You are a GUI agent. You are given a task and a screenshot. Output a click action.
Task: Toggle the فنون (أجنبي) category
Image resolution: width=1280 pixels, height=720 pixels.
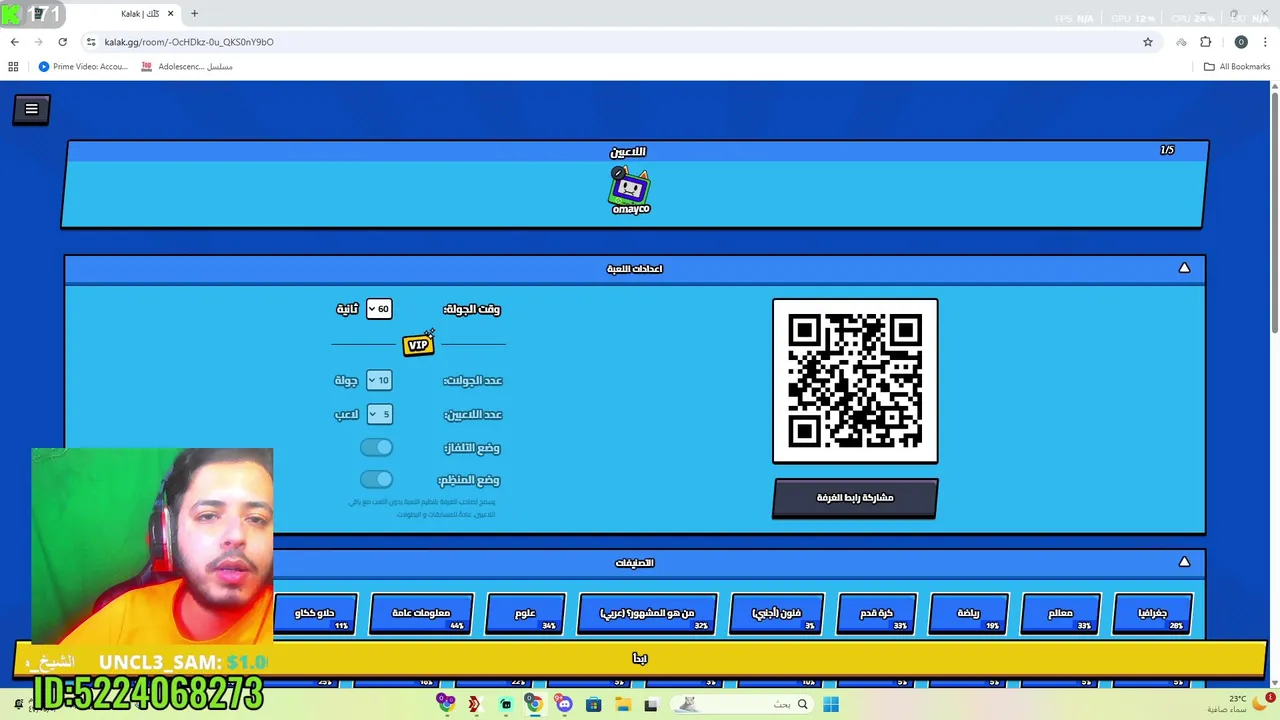coord(777,613)
